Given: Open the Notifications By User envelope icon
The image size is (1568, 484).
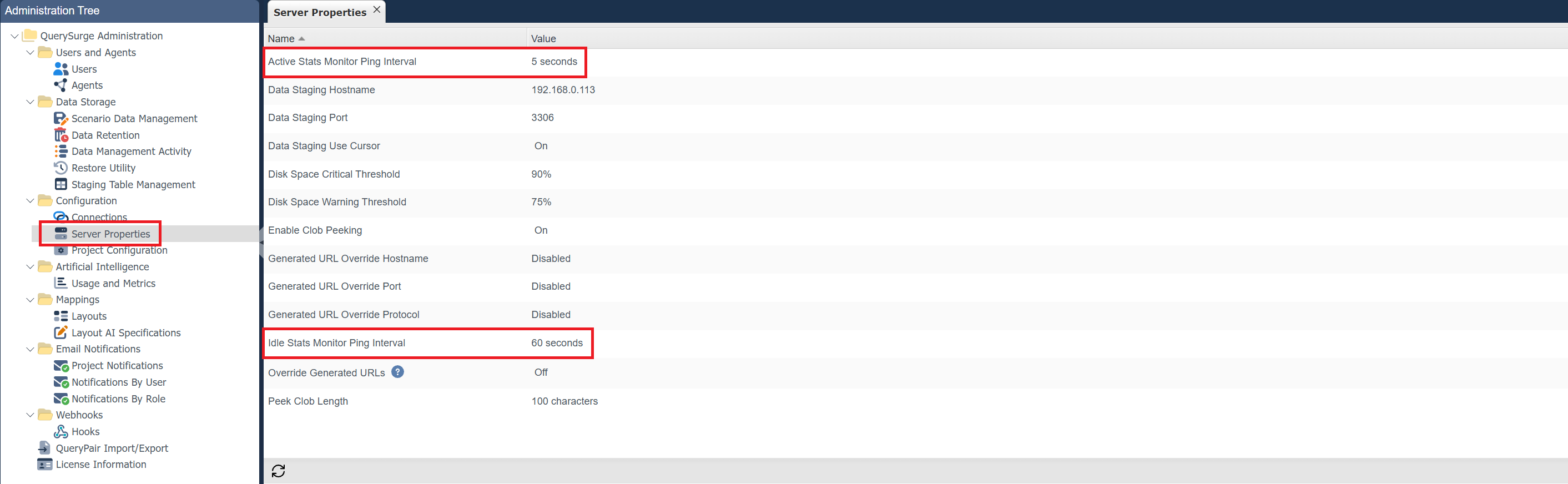Looking at the screenshot, I should 61,382.
